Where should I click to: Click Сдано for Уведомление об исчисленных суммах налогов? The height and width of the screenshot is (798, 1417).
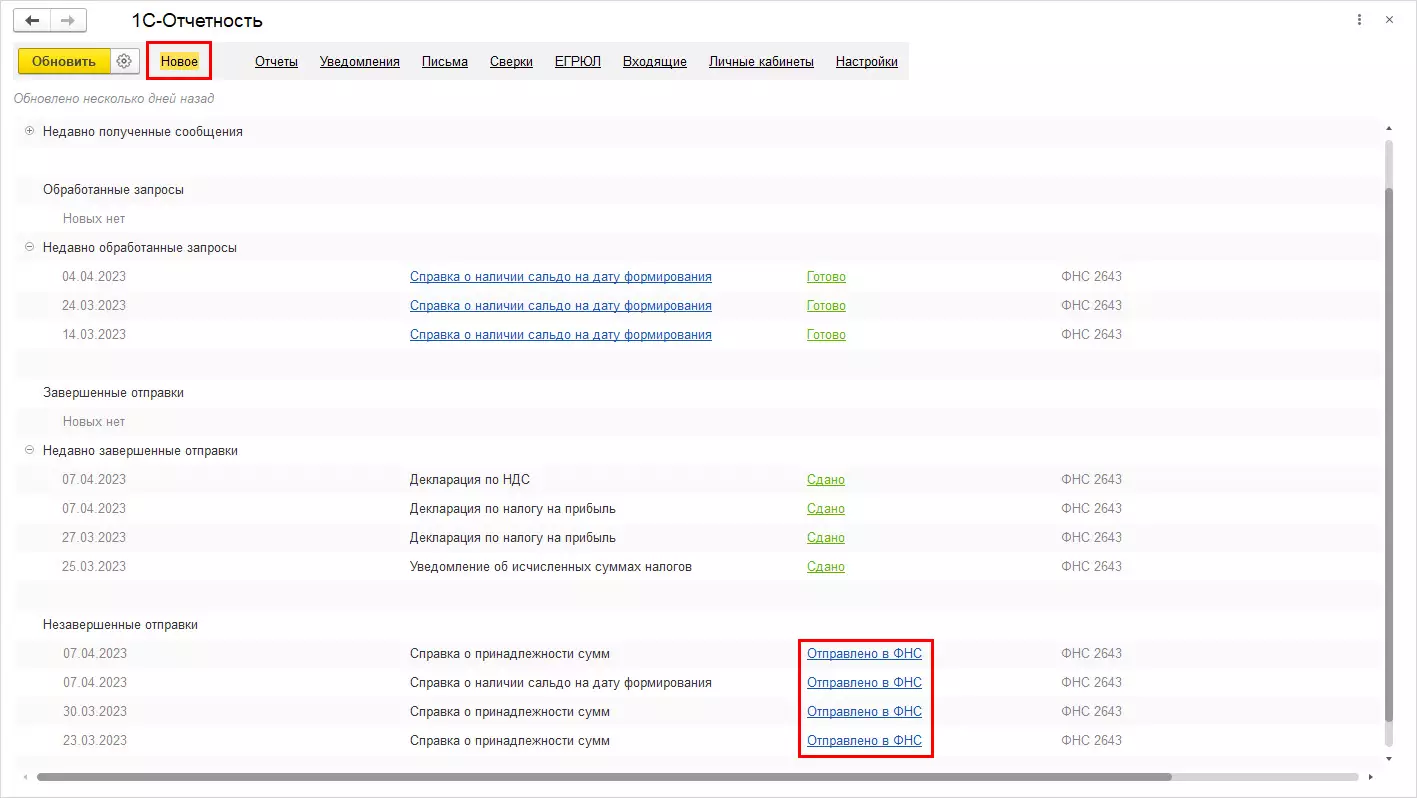(826, 566)
